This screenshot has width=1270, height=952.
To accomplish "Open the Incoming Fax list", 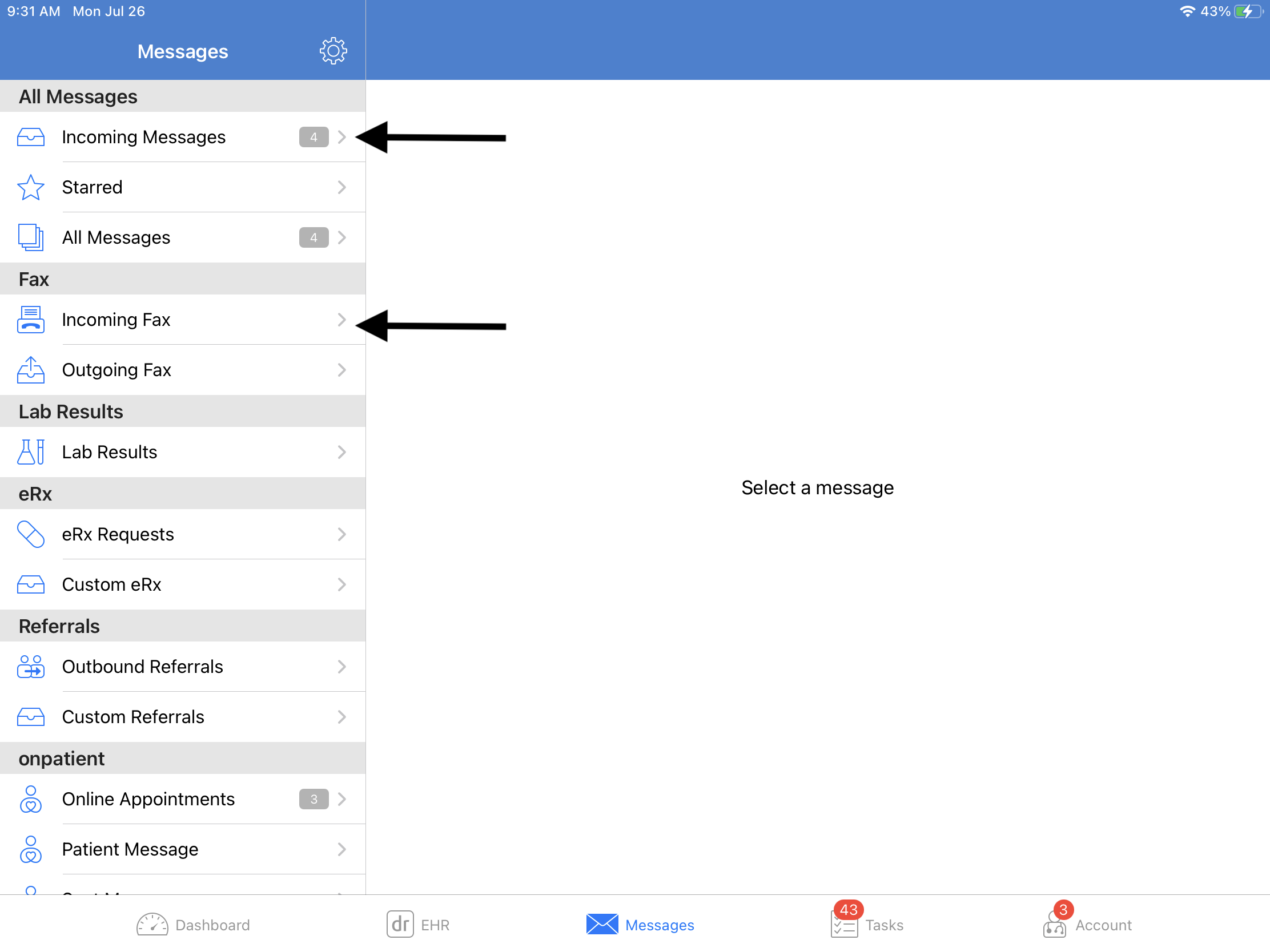I will pos(183,320).
